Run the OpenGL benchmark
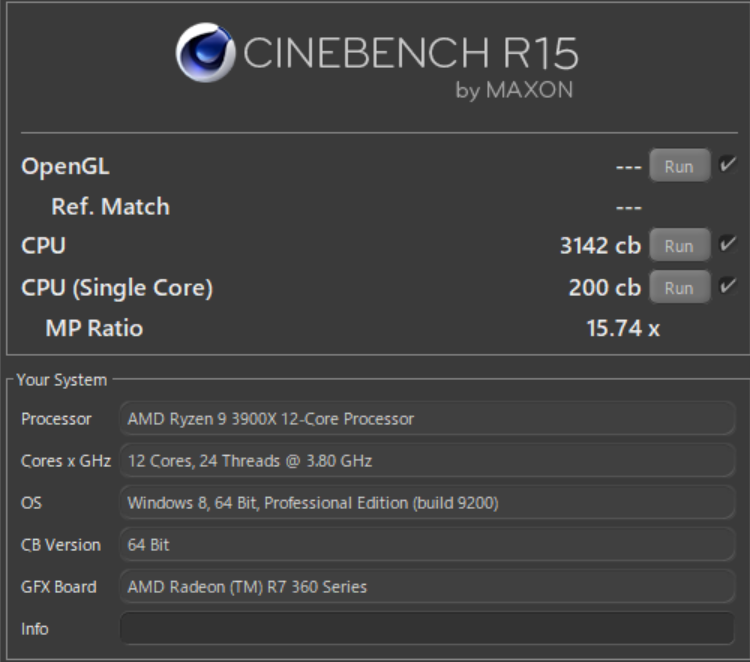Screen dimensions: 750x662 (x=680, y=166)
